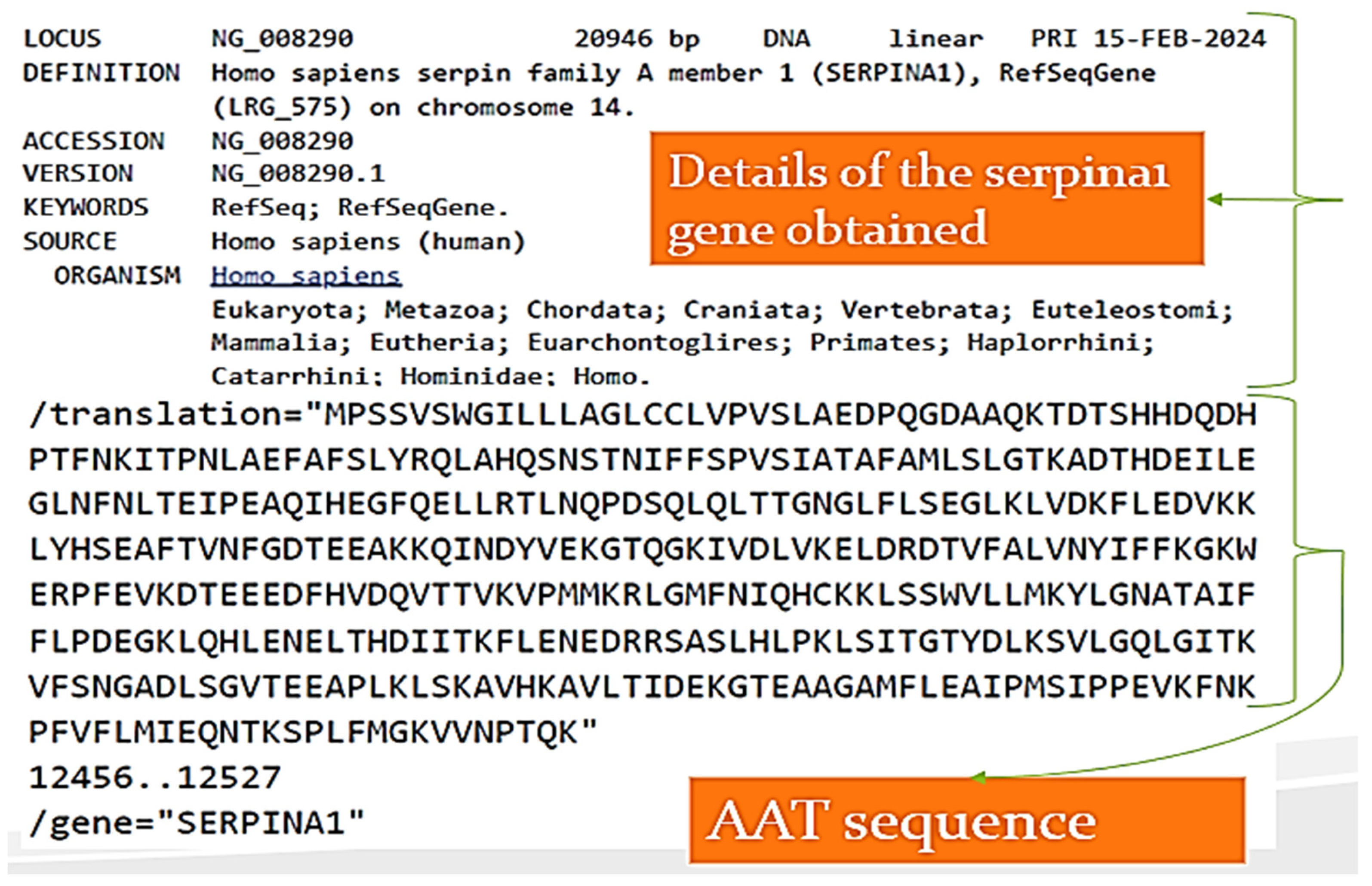Click the ACCESSION number NG_008290
This screenshot has height=886, width=1372.
click(282, 141)
